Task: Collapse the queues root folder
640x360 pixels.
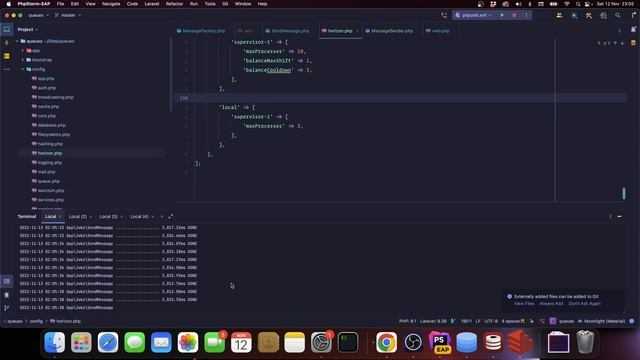Action: [x=17, y=41]
